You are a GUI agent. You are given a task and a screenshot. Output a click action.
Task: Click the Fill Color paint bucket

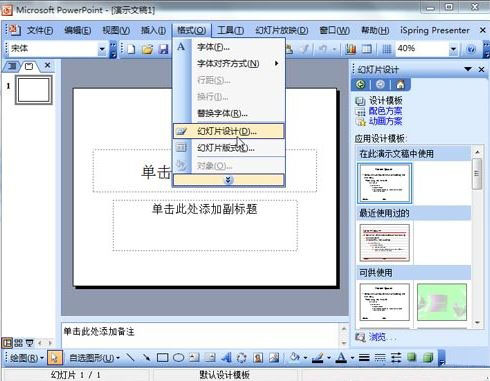[295, 358]
